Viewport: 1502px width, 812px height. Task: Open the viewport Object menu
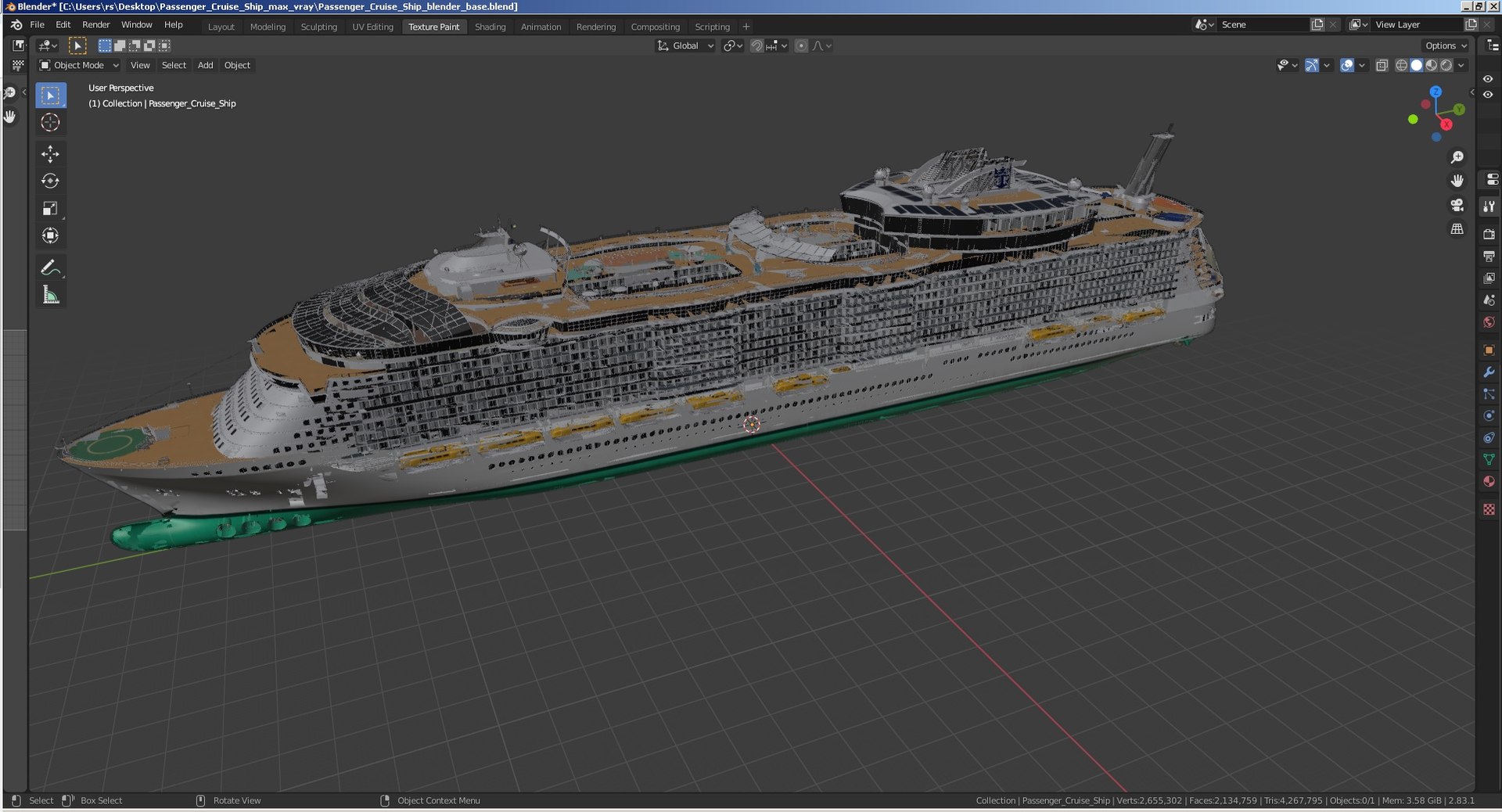coord(237,65)
